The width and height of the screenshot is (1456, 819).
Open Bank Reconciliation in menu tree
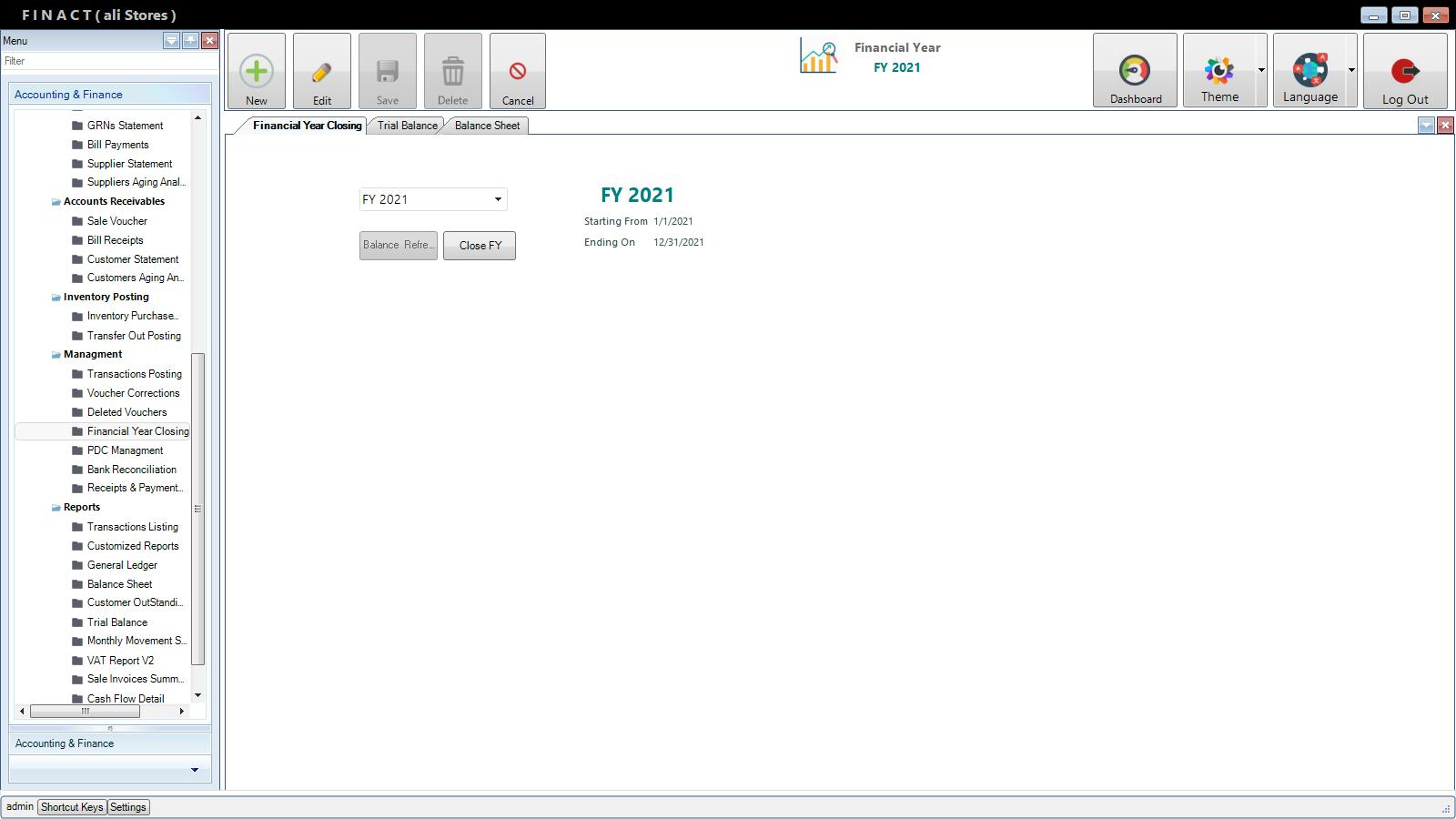tap(131, 470)
